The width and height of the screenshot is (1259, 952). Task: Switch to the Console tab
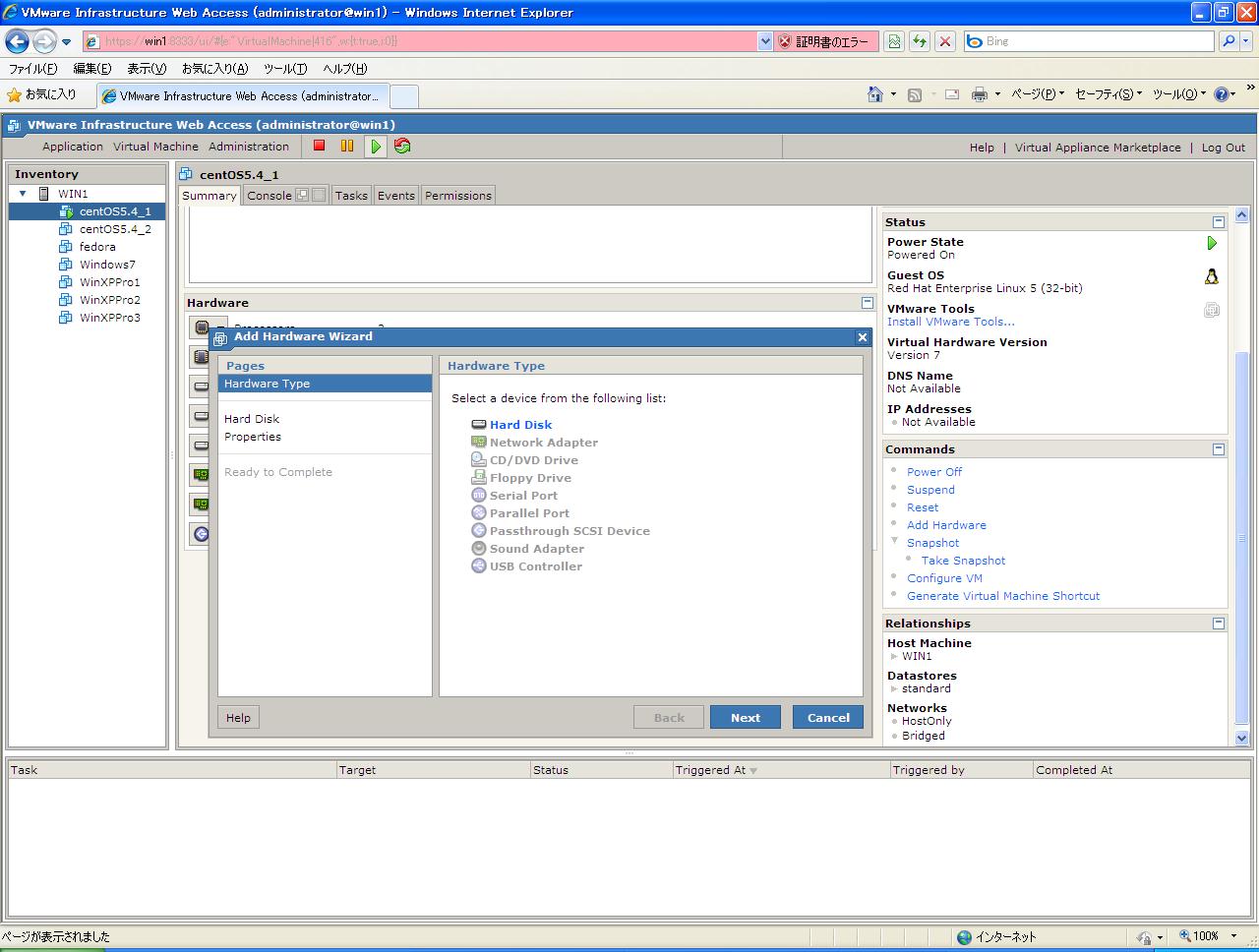(270, 196)
